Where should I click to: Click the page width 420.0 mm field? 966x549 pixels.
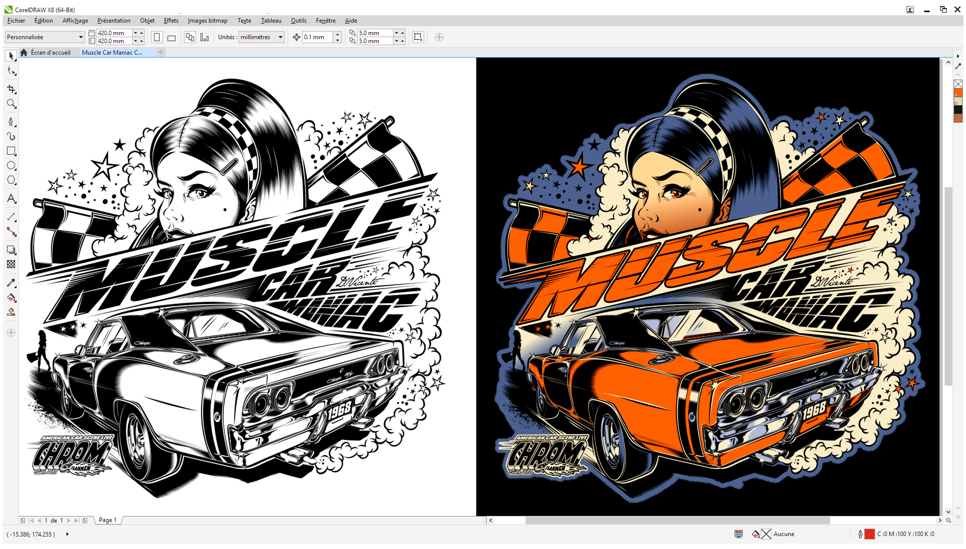pos(114,33)
